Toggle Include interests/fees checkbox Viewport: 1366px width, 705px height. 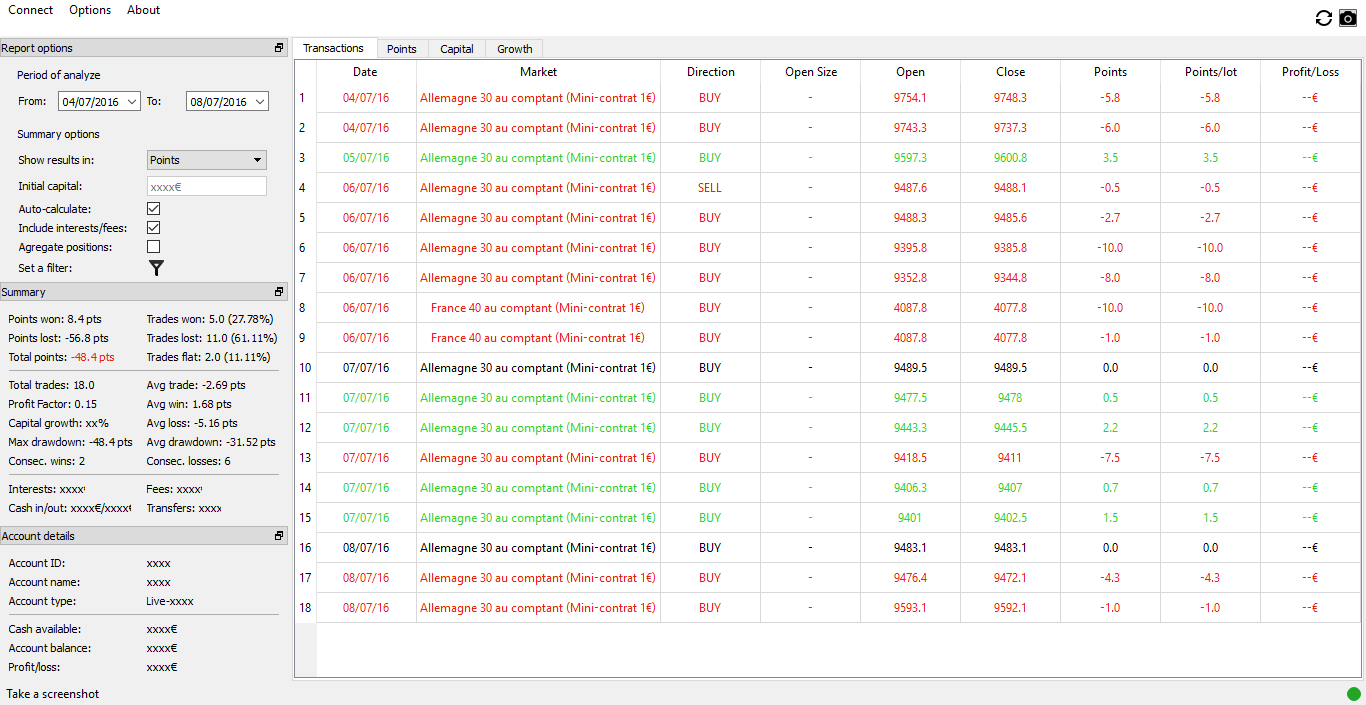(x=154, y=228)
